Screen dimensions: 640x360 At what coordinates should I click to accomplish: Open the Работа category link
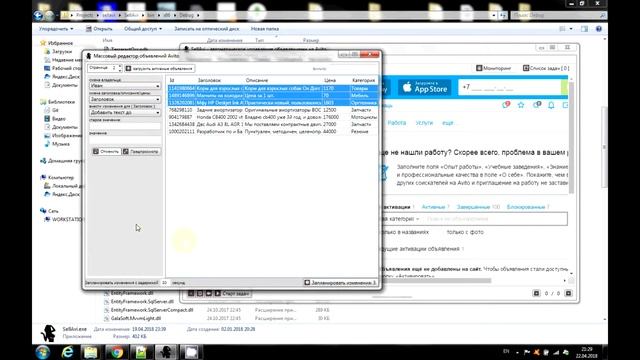click(x=396, y=122)
